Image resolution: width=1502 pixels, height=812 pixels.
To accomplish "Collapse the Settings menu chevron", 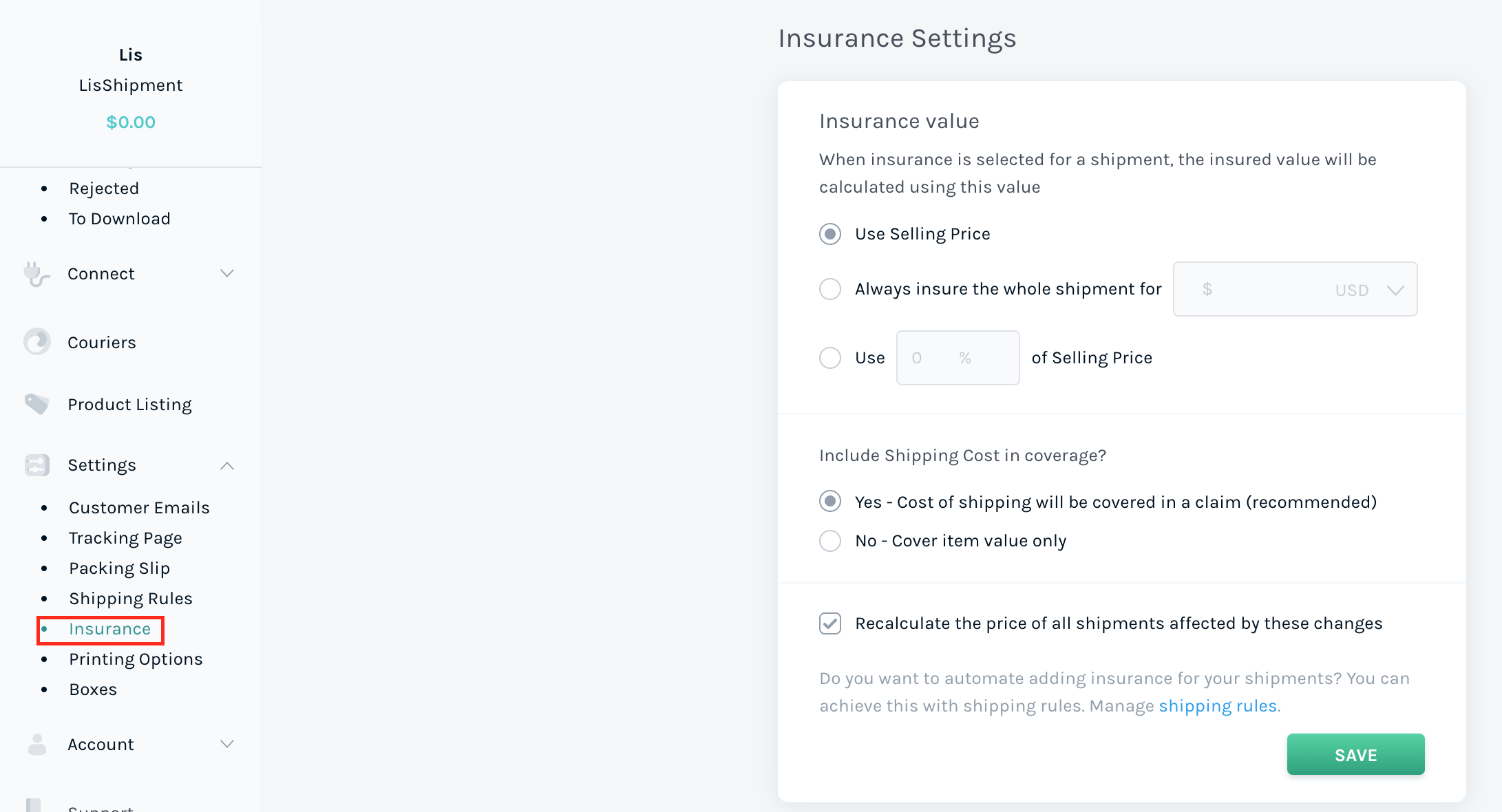I will (227, 466).
